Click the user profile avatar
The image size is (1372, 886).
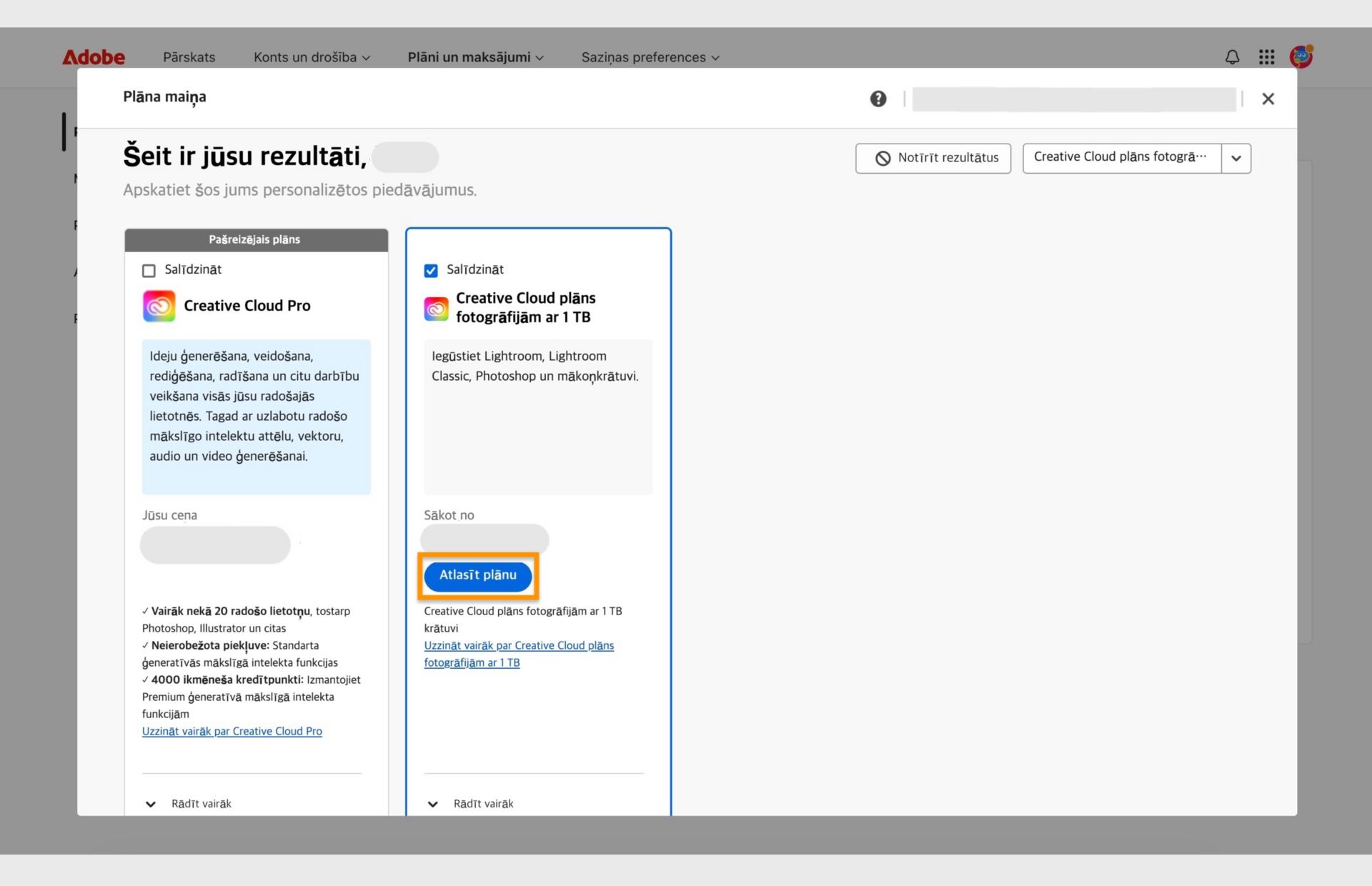1301,56
